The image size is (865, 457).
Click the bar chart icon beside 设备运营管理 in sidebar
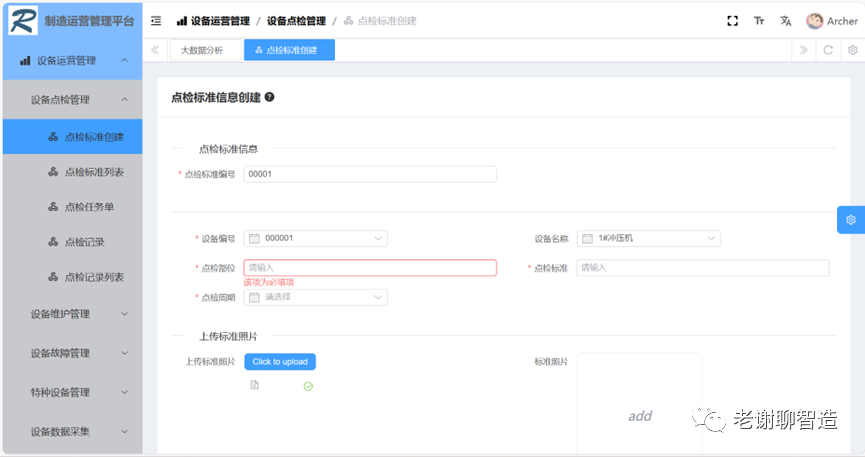pos(25,61)
